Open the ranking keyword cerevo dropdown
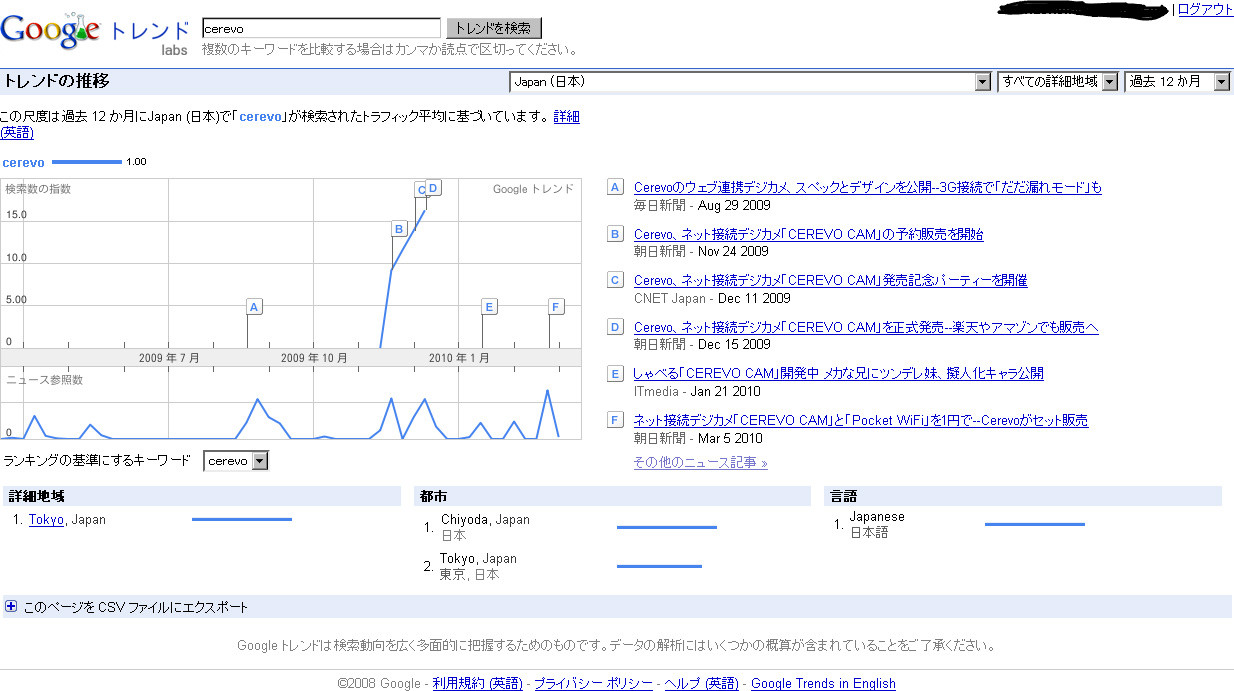Image resolution: width=1234 pixels, height=691 pixels. click(236, 461)
